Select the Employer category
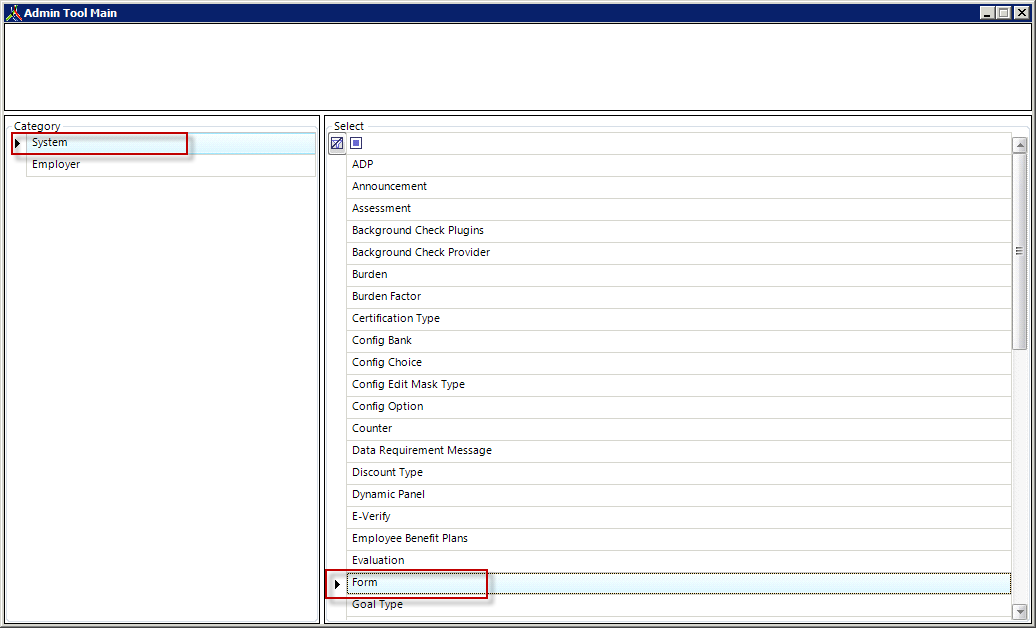The width and height of the screenshot is (1036, 628). coord(56,165)
